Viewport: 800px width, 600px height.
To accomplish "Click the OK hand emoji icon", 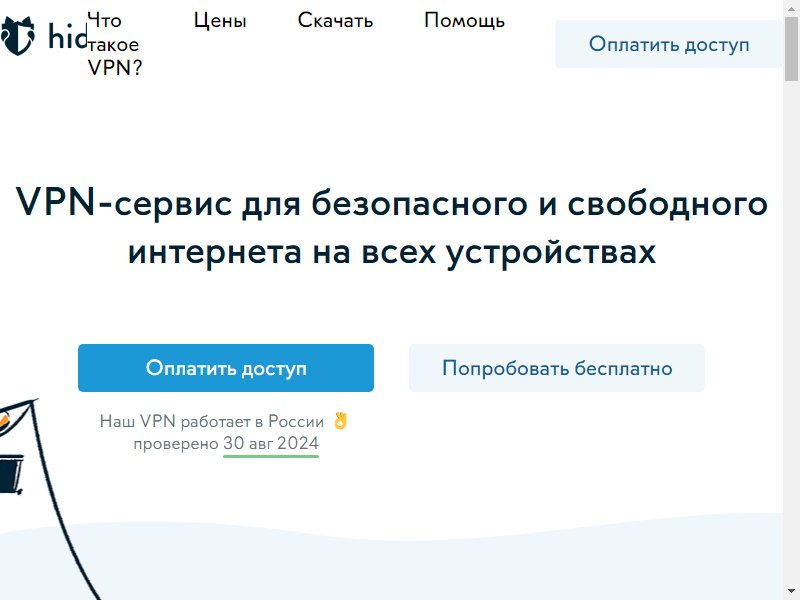I will point(340,421).
